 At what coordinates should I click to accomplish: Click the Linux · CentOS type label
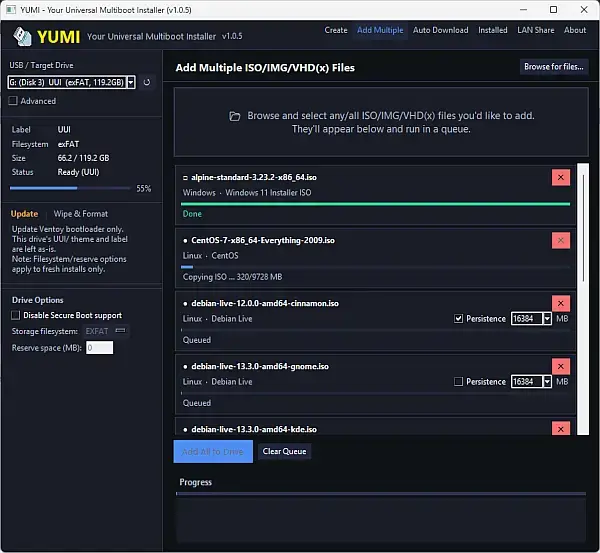[210, 256]
